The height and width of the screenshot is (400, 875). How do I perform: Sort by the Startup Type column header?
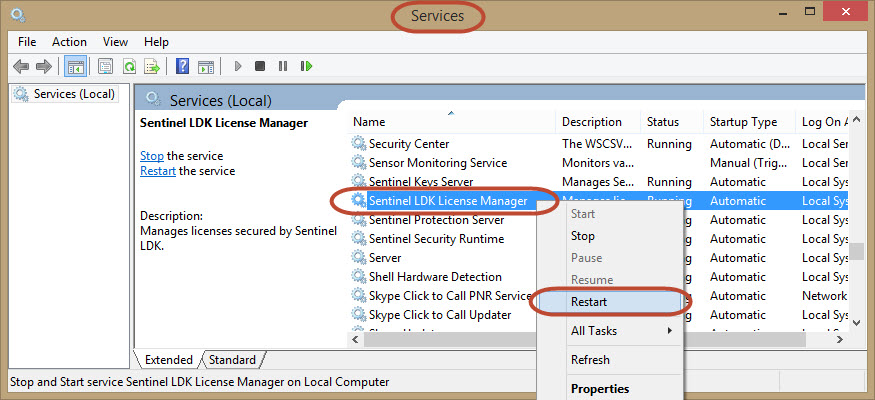[750, 122]
